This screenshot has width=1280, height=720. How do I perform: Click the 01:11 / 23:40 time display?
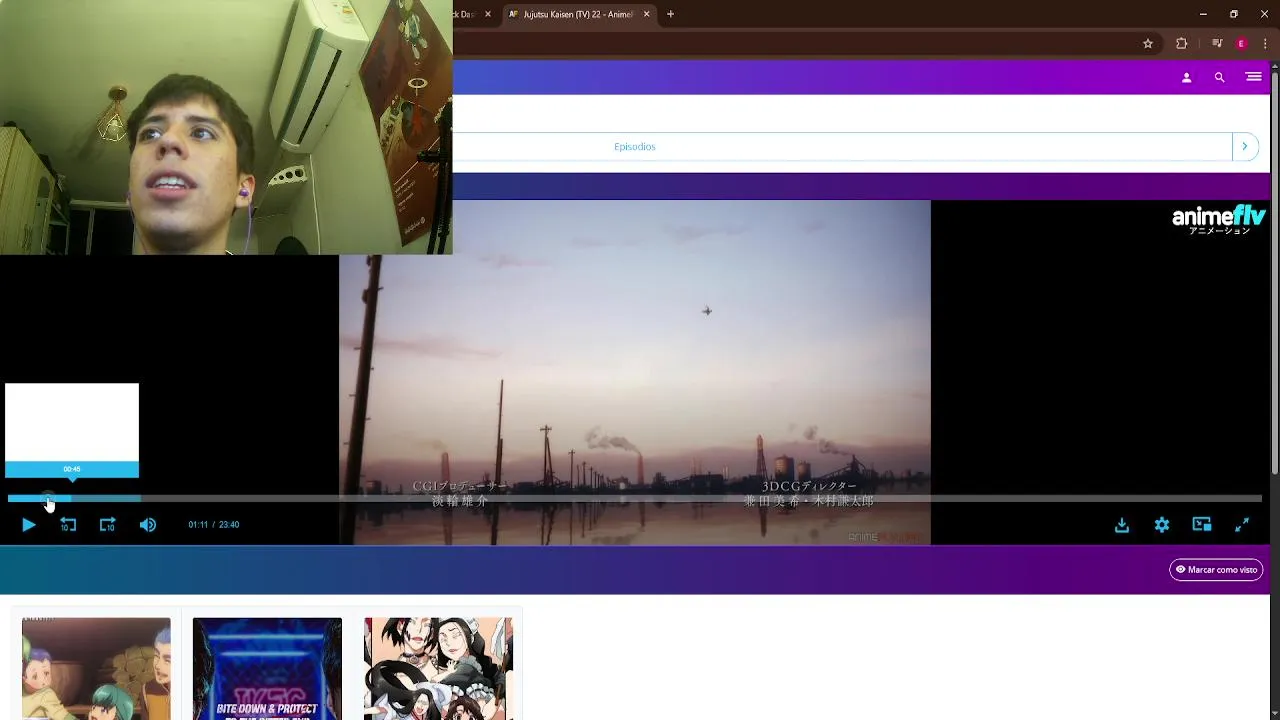214,525
